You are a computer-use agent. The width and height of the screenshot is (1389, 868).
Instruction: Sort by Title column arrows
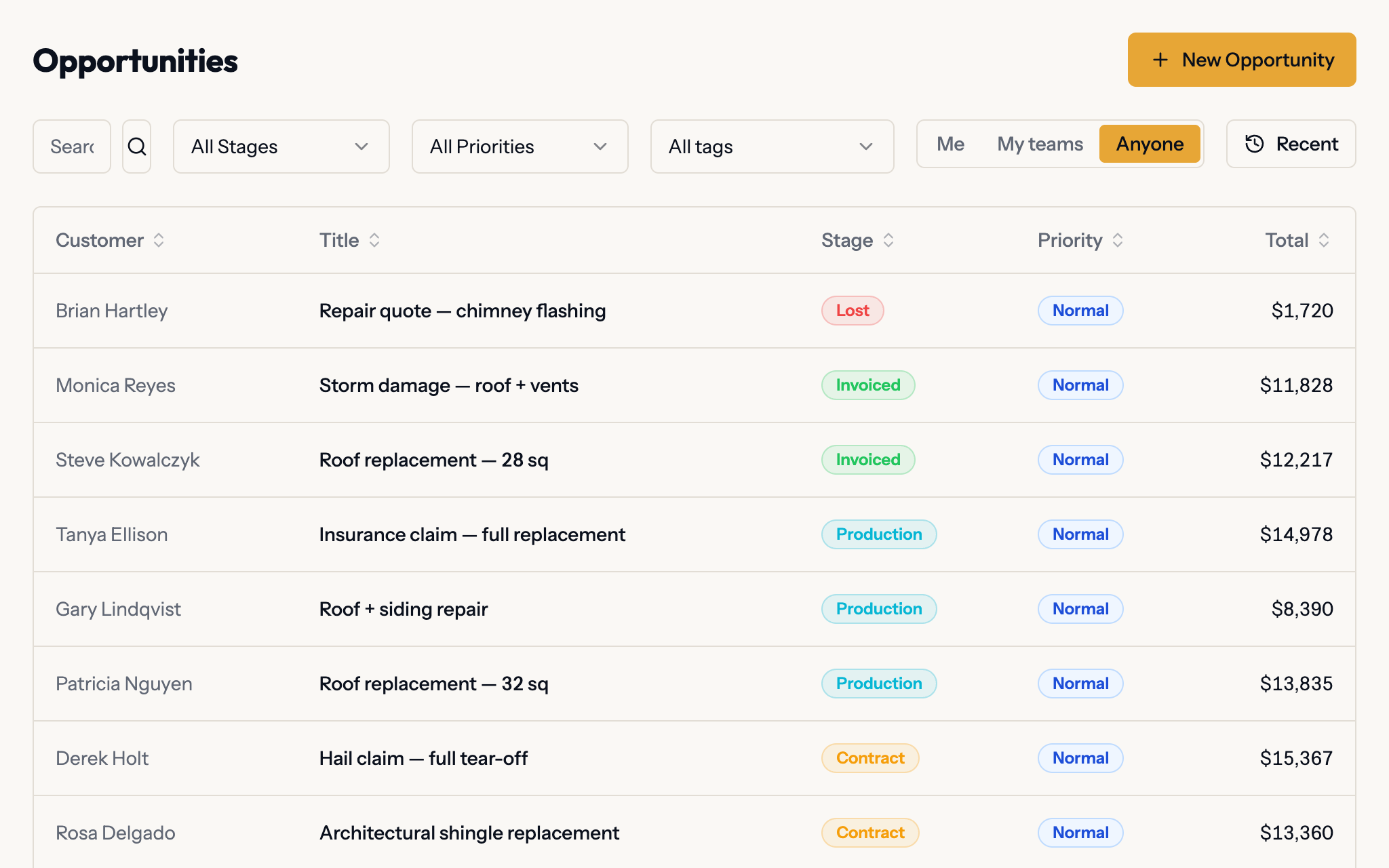(374, 240)
